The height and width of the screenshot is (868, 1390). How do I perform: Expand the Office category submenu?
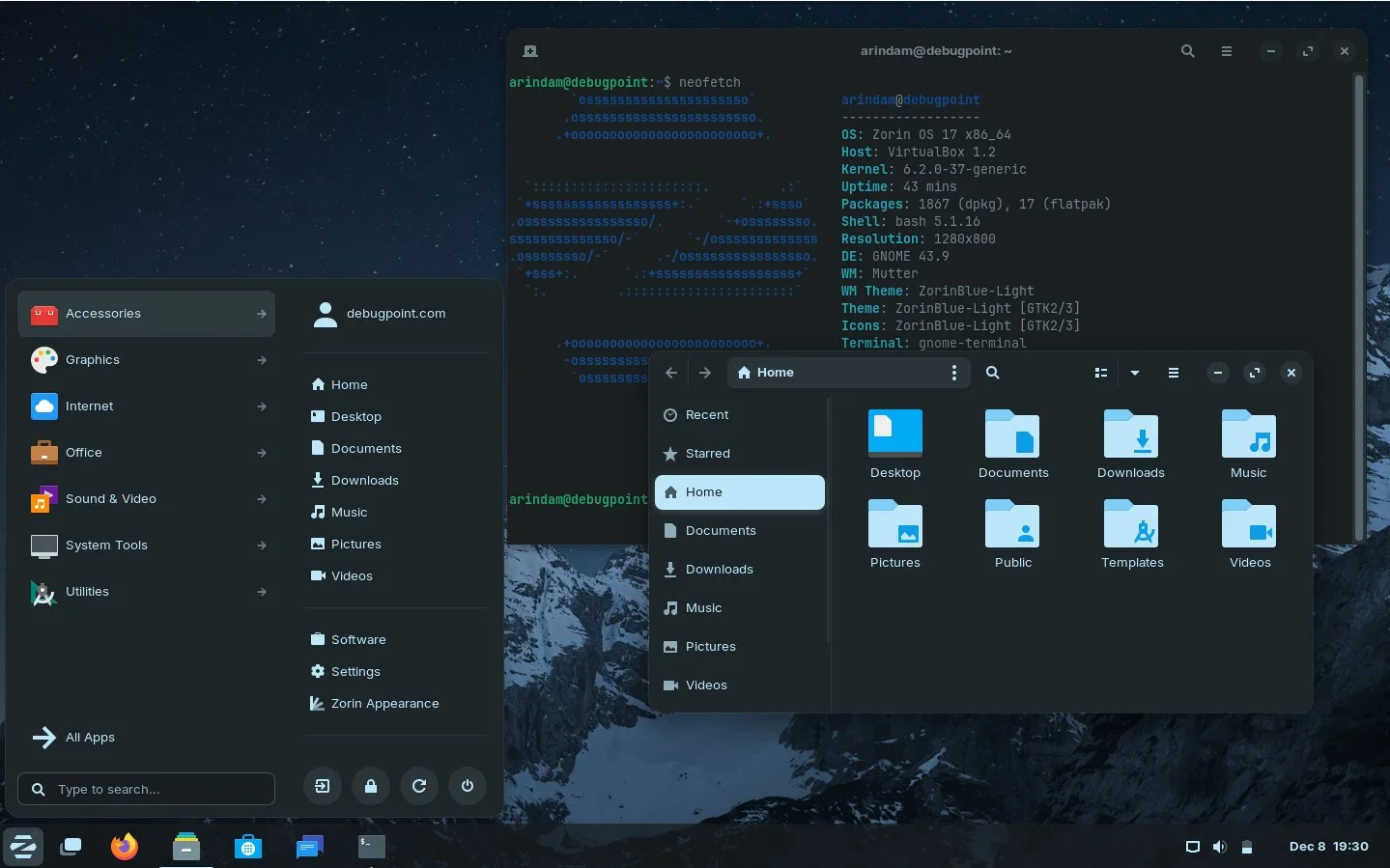tap(84, 452)
